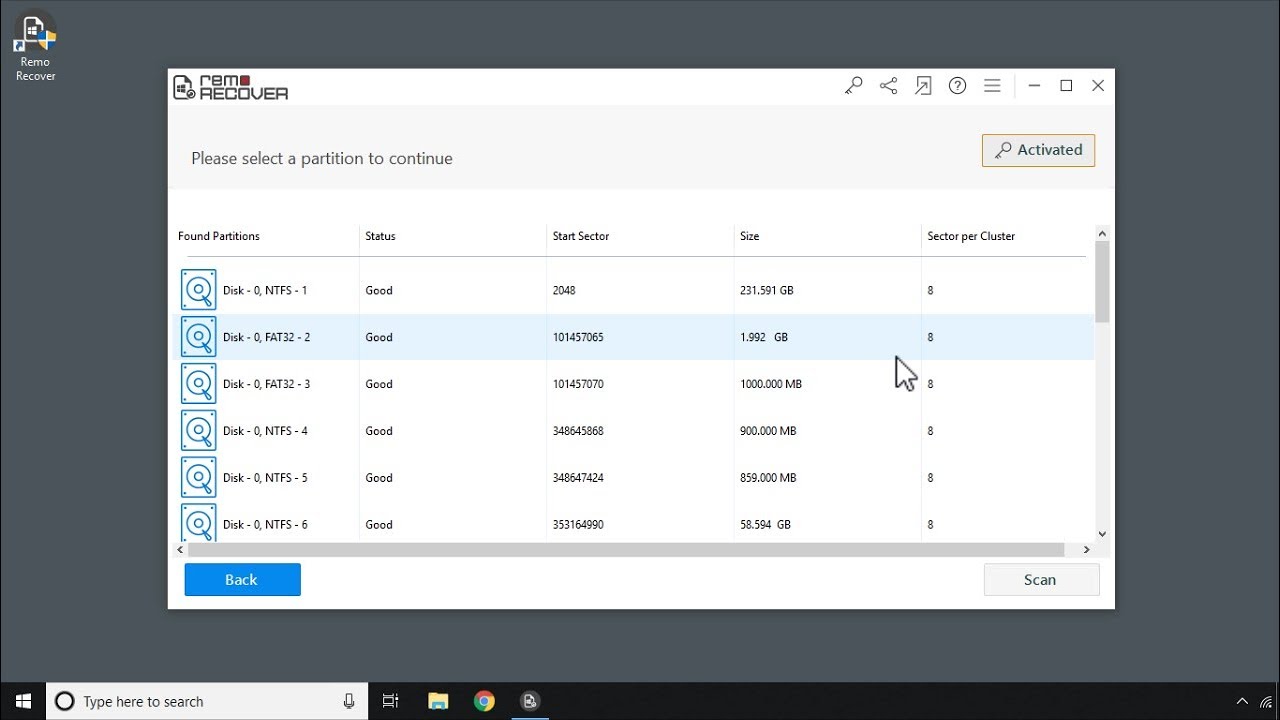1280x720 pixels.
Task: Open the hamburger menu icon
Action: pos(992,86)
